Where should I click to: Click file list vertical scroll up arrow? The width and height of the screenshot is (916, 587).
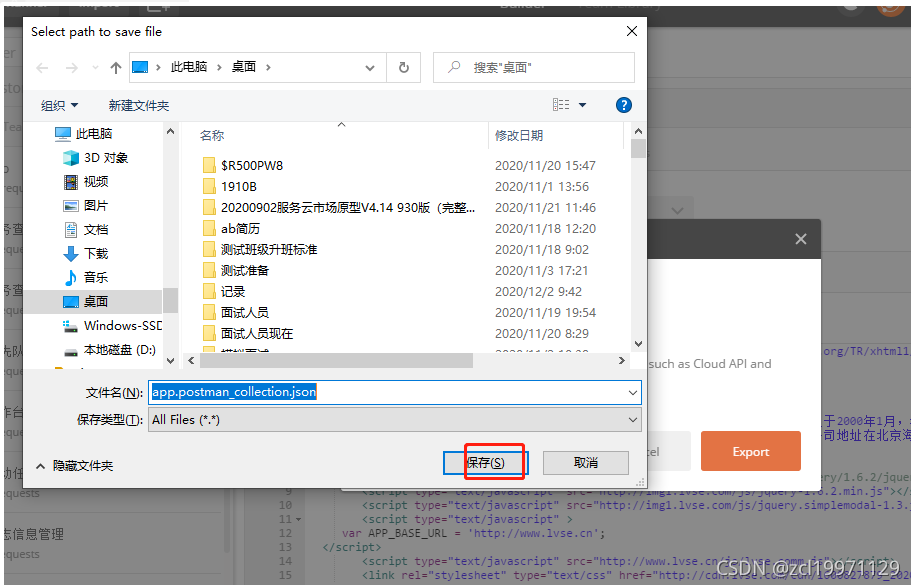point(638,131)
